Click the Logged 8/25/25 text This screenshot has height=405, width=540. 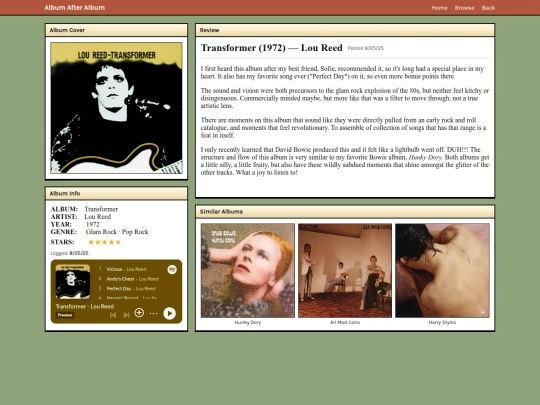pyautogui.click(x=70, y=253)
